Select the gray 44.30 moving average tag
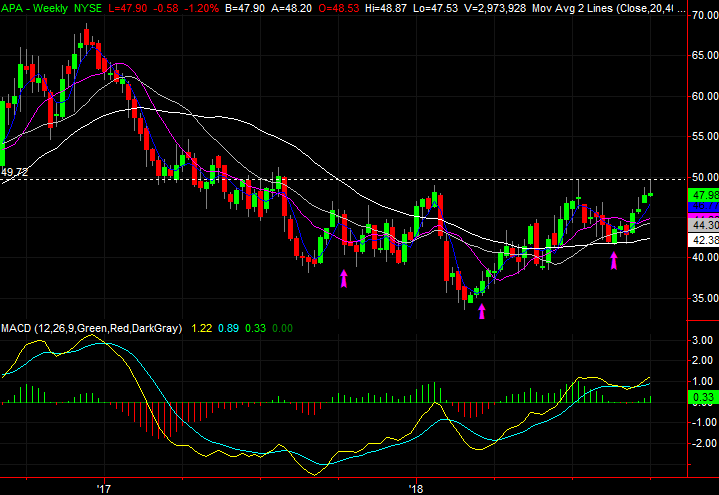Viewport: 719px width, 495px height. pos(705,226)
